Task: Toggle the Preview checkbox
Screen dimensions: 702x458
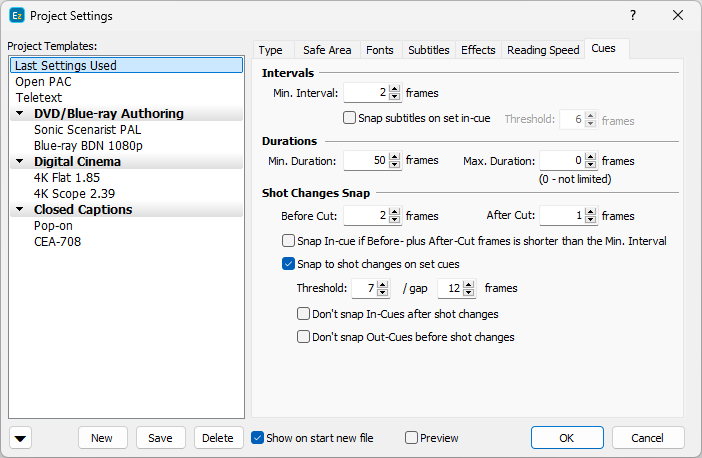Action: pos(411,438)
